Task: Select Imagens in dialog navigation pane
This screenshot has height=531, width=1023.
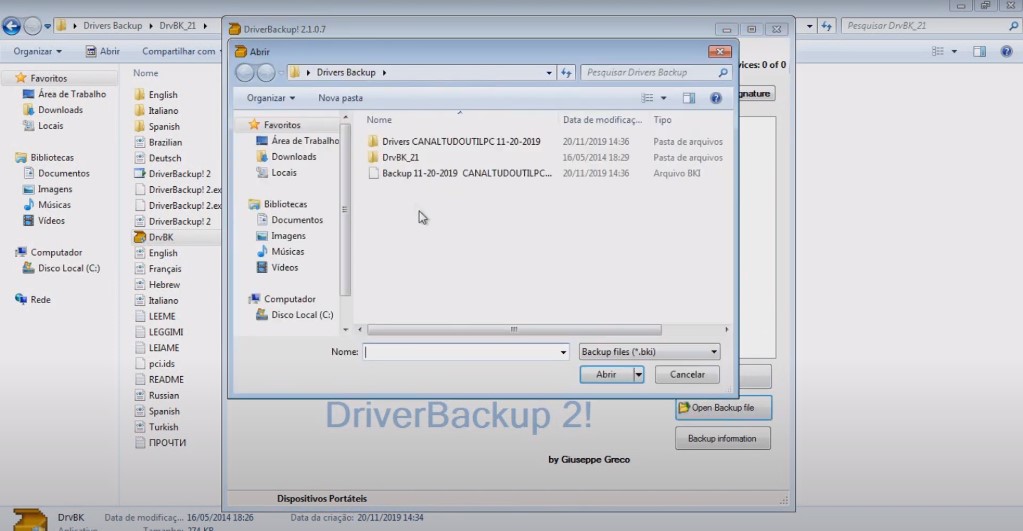Action: click(288, 236)
